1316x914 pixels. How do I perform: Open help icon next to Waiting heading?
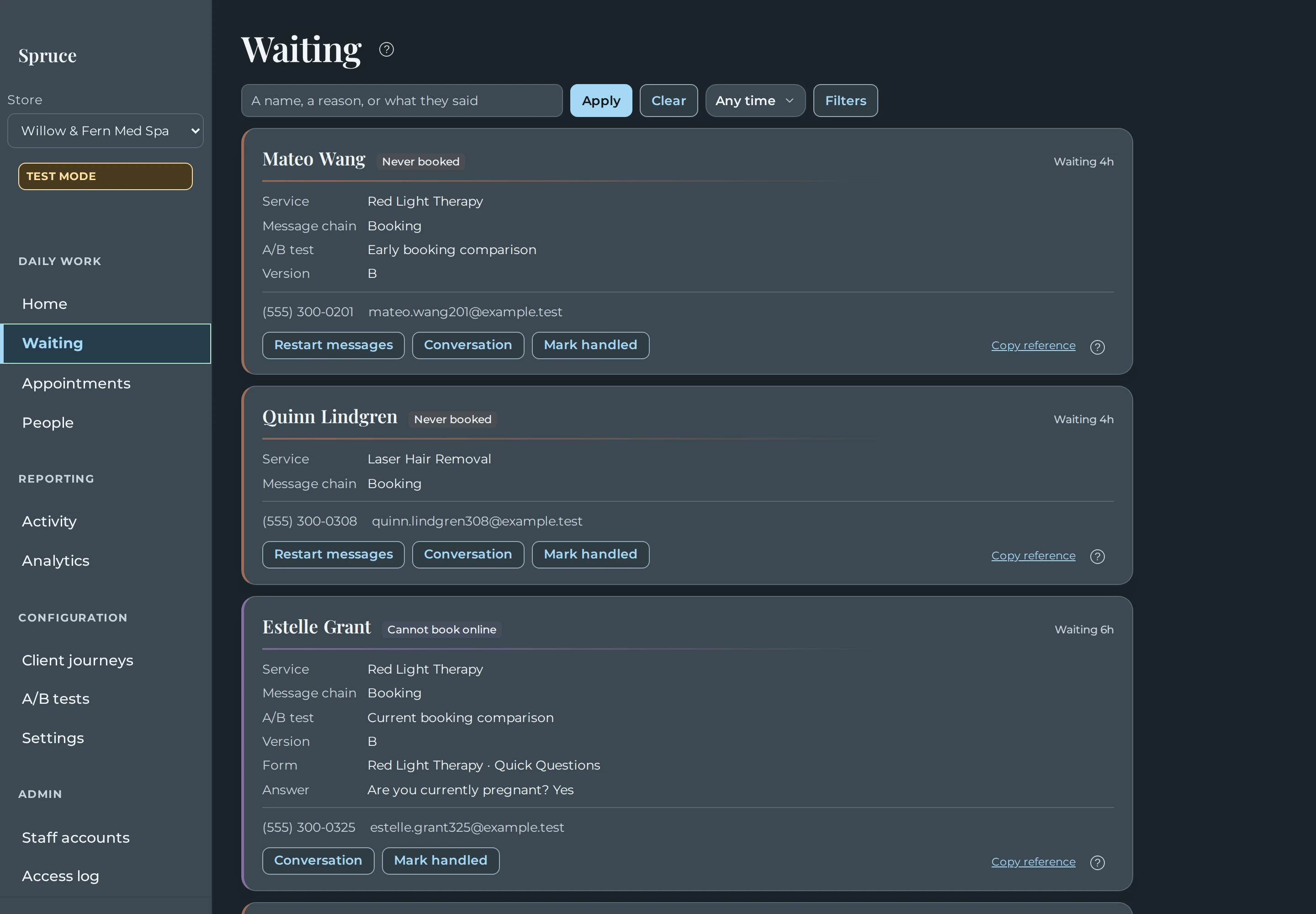tap(387, 50)
